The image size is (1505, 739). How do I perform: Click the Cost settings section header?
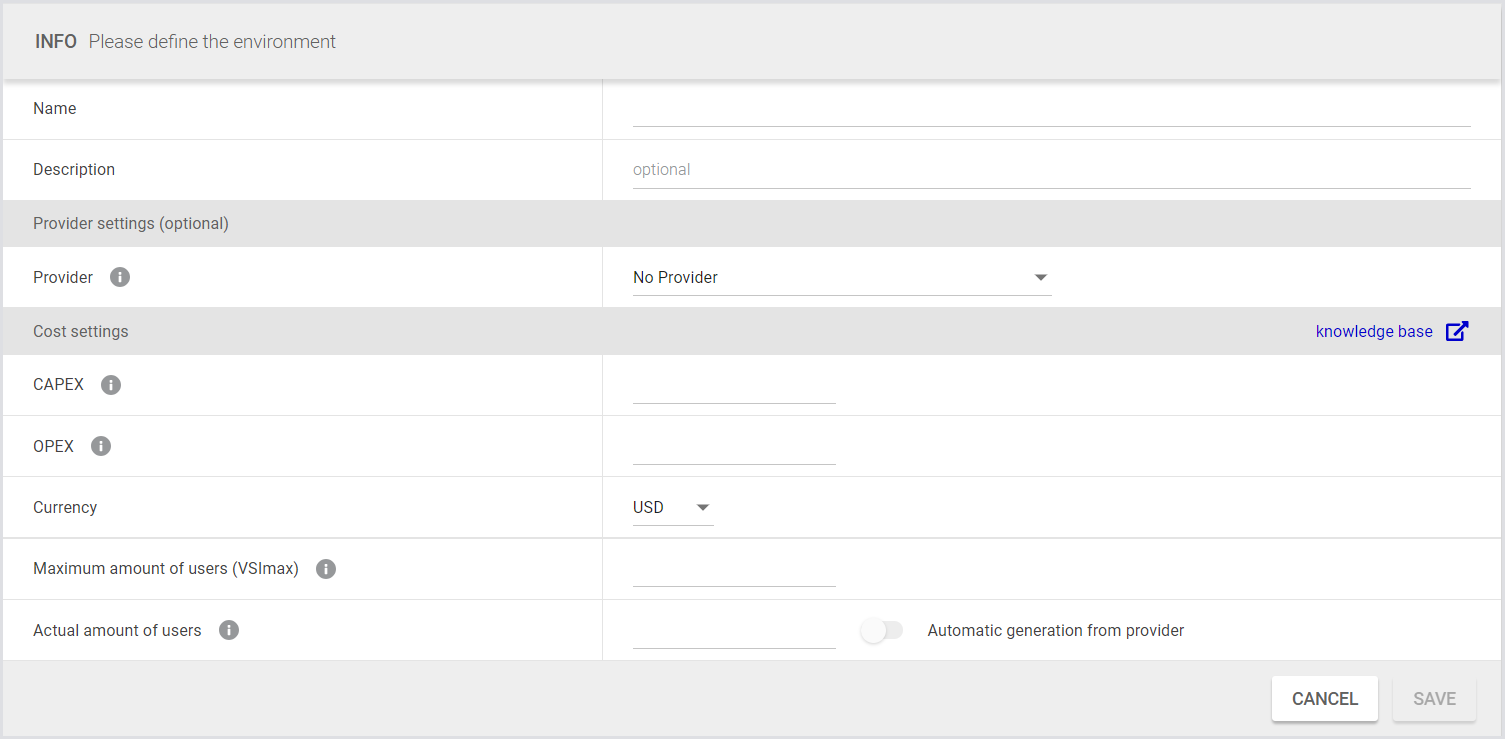coord(81,331)
